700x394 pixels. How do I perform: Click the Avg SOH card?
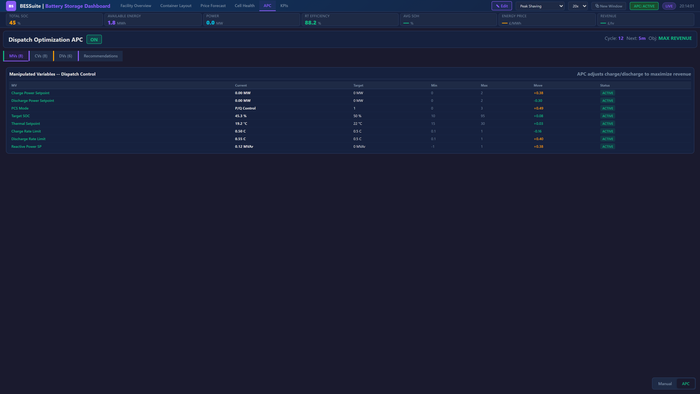(x=448, y=20)
